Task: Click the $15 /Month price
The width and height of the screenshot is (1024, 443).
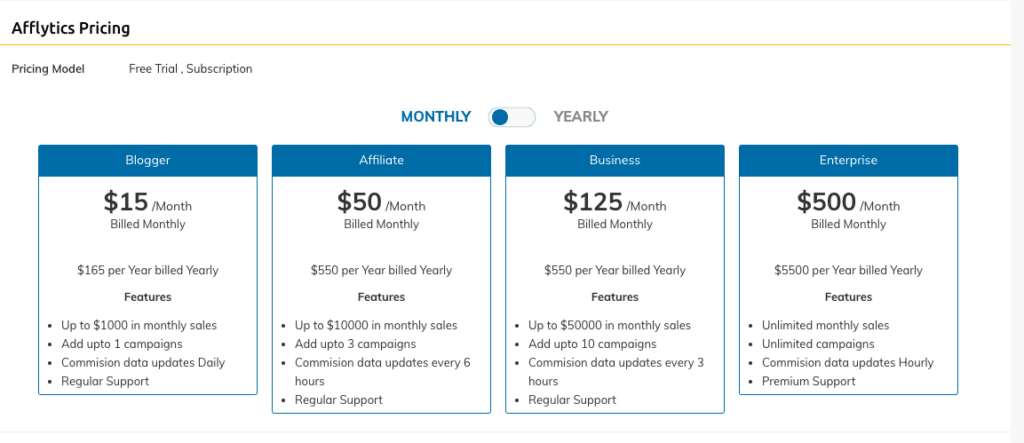Action: (x=148, y=202)
